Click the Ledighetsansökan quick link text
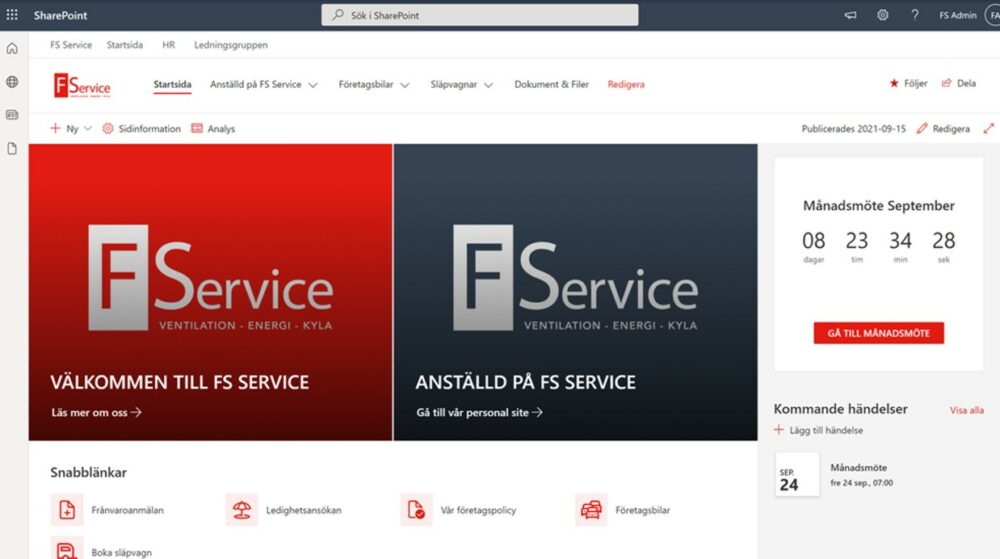This screenshot has height=559, width=1000. [x=304, y=510]
